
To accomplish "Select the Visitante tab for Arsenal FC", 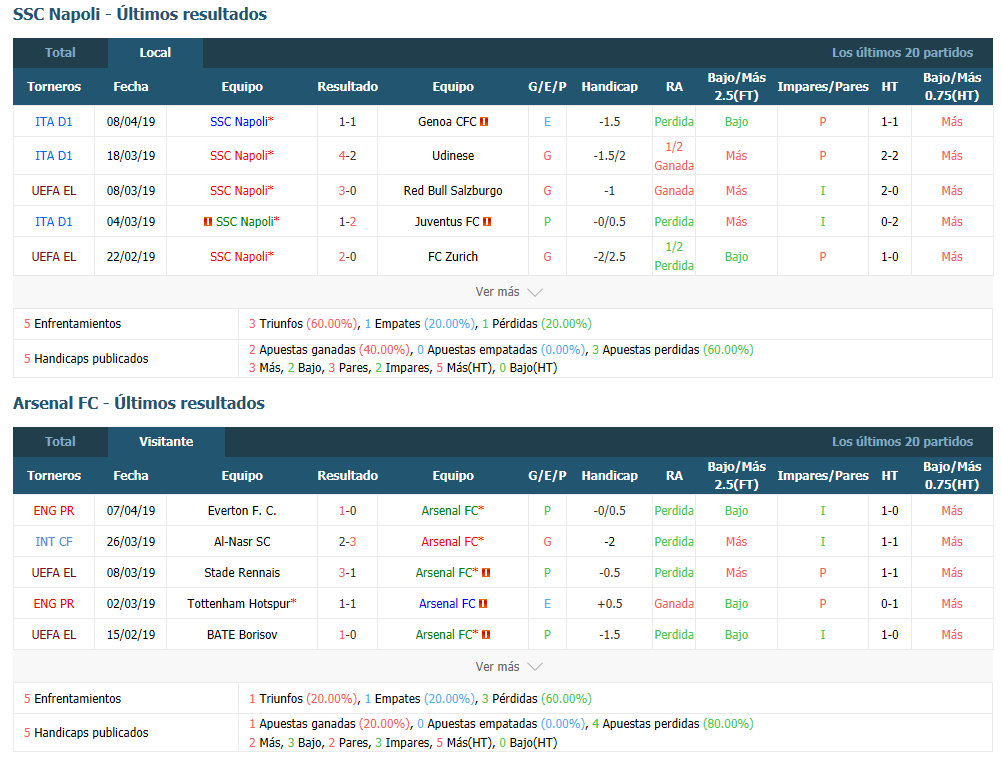I will point(166,442).
